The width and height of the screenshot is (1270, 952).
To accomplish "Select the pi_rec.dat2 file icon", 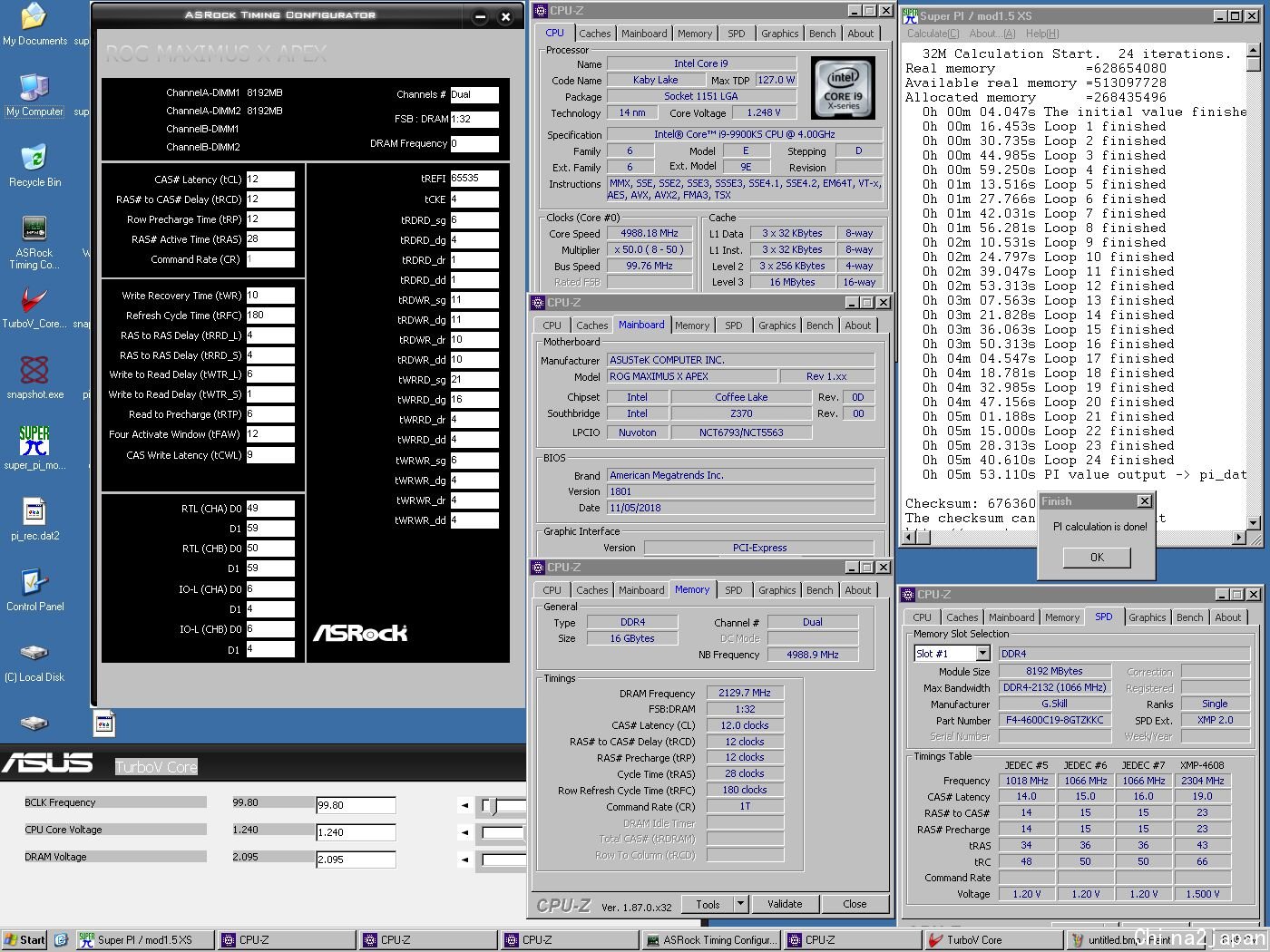I will click(34, 520).
